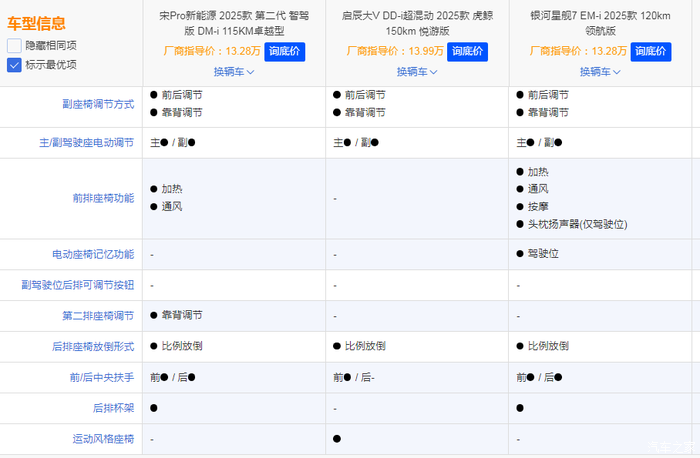Image resolution: width=700 pixels, height=458 pixels.
Task: Open the 启辰大V DD-i超混动 model title
Action: [x=417, y=24]
